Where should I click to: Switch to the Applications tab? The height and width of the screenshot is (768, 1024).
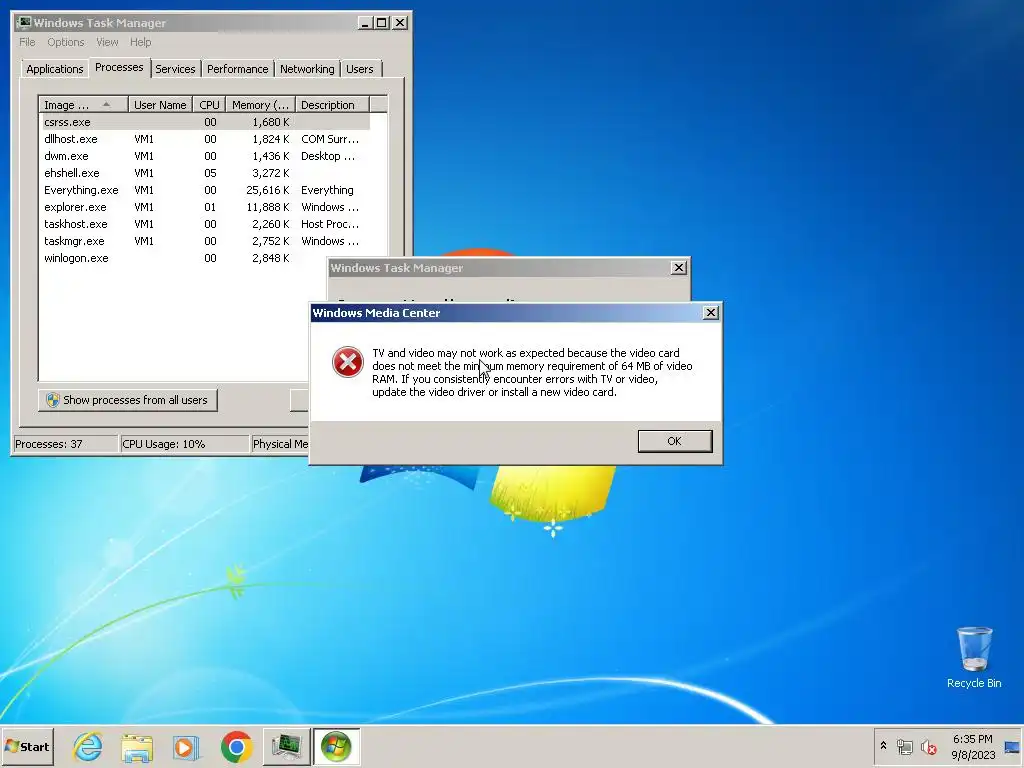[x=55, y=69]
